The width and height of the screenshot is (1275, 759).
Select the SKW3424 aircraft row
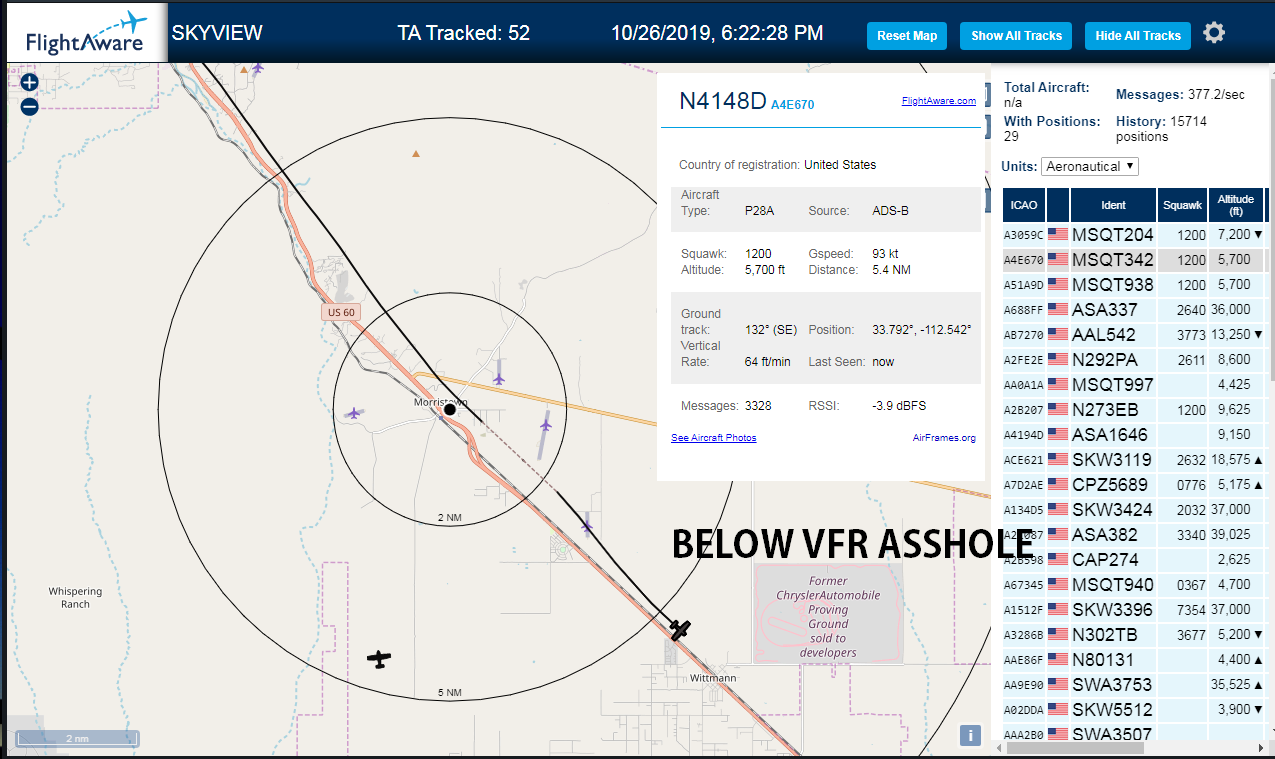coord(1134,509)
